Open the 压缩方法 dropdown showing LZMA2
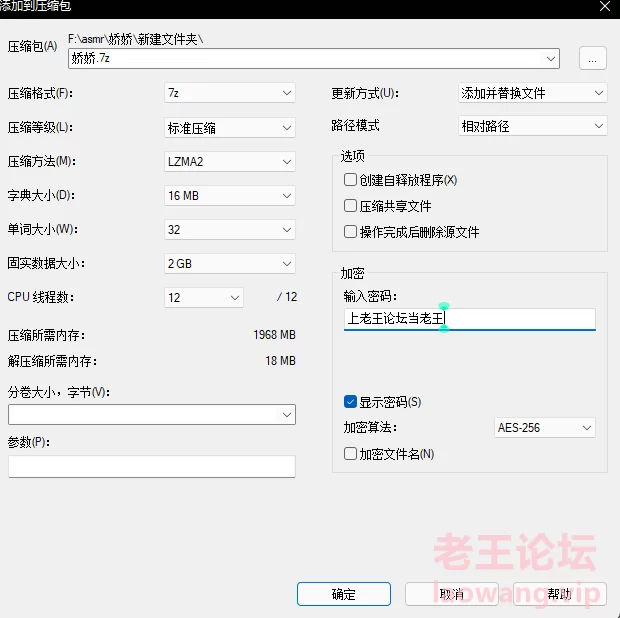620x618 pixels. 230,162
